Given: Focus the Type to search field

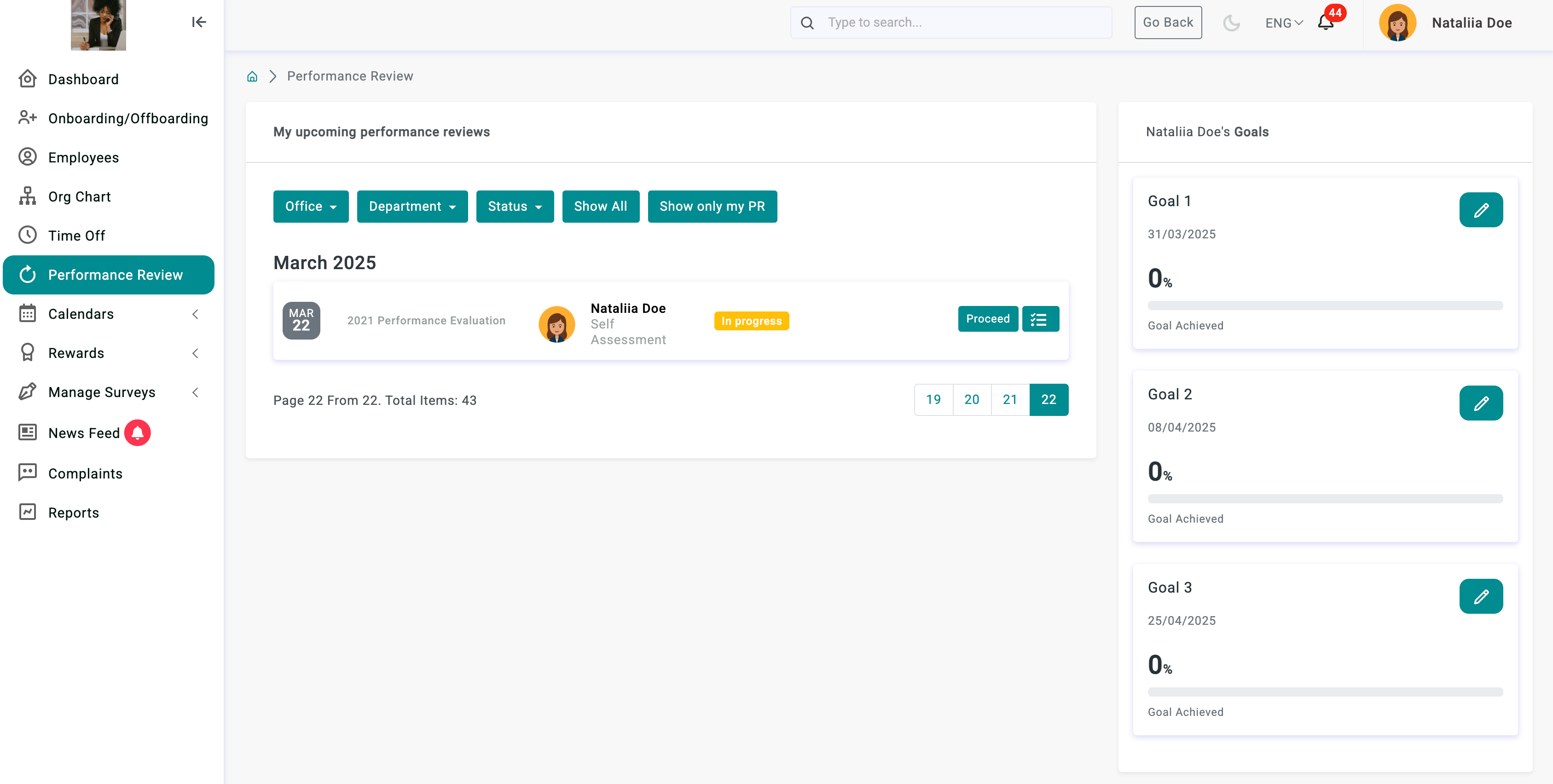Looking at the screenshot, I should 951,23.
